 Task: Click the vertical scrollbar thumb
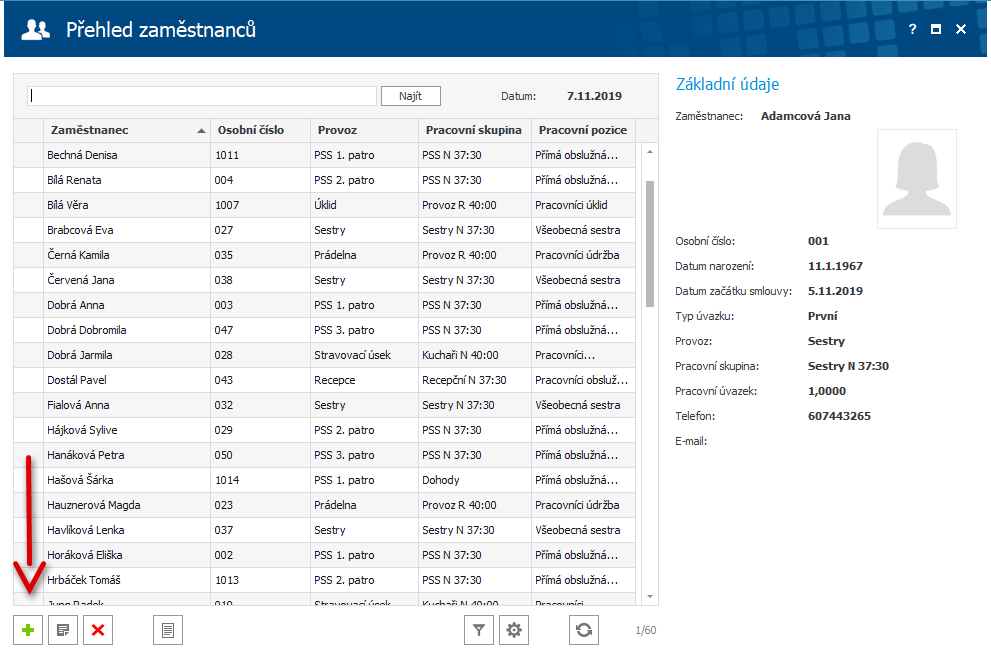coord(650,244)
